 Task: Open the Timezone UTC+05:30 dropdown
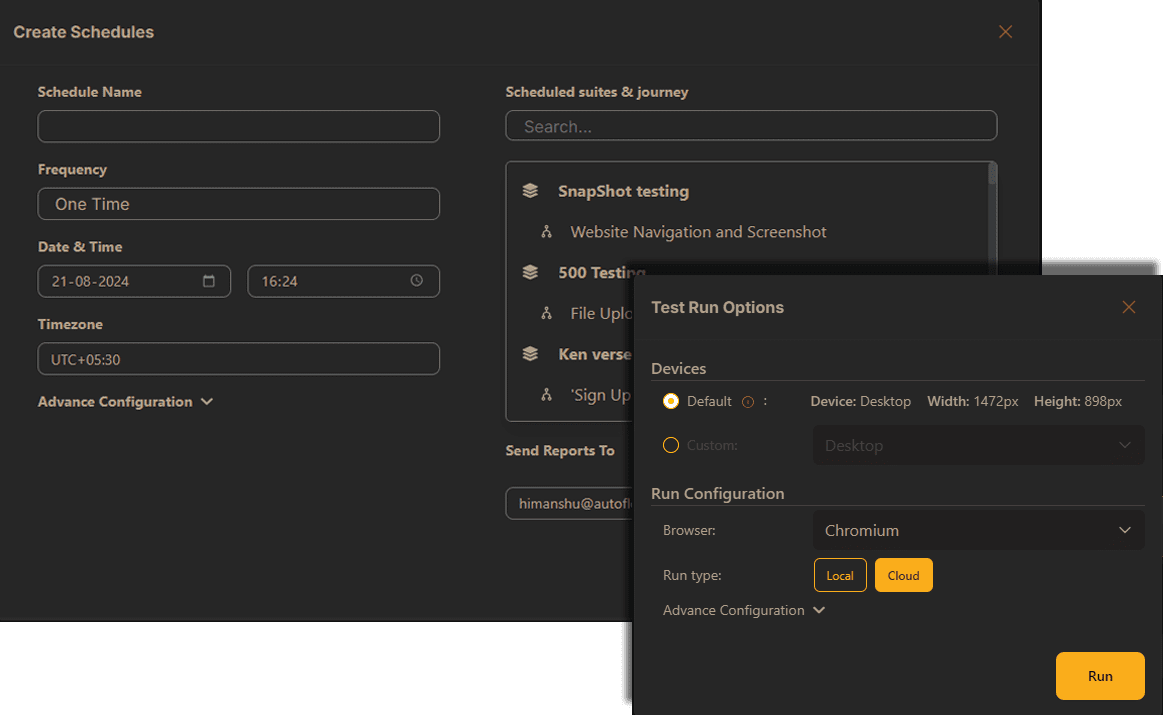(x=239, y=359)
